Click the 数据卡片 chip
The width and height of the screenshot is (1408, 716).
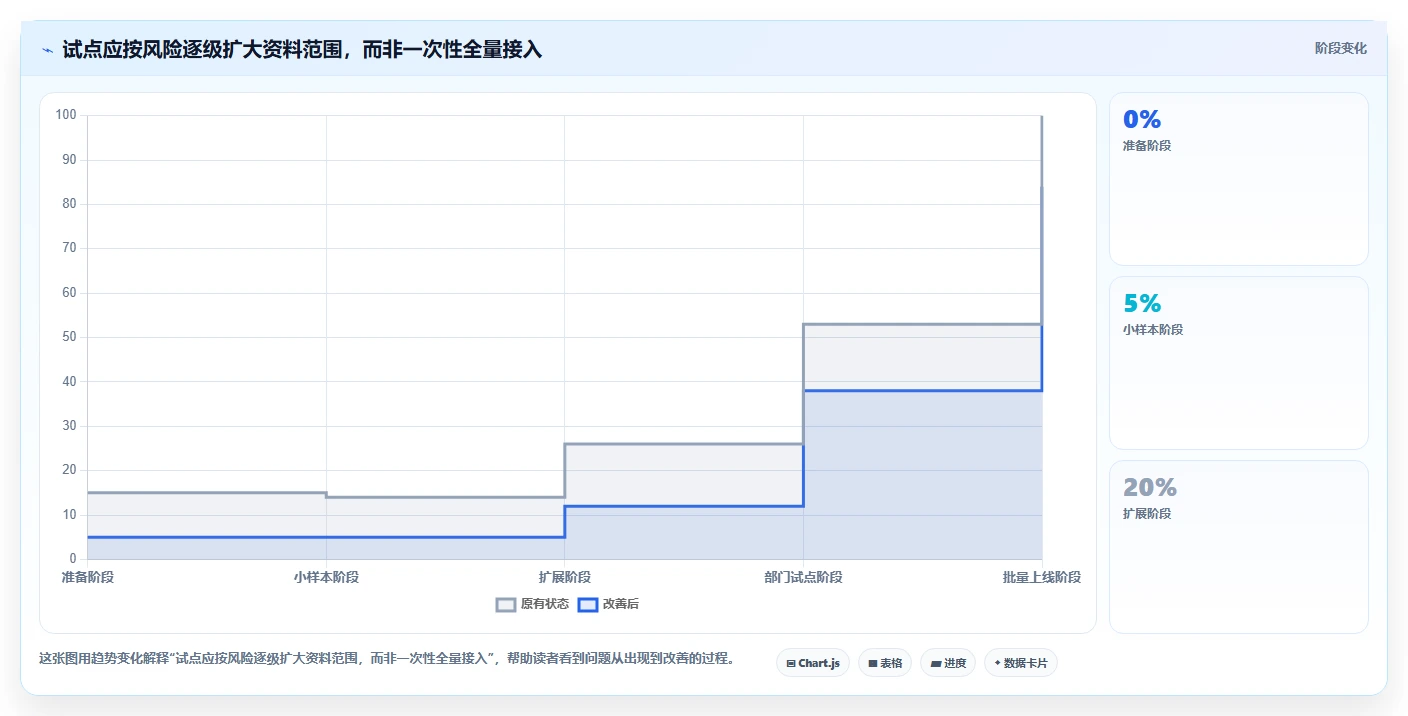(x=1021, y=663)
